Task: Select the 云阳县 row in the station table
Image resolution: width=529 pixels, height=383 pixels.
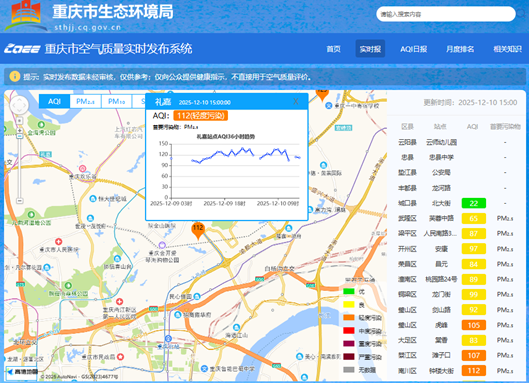Action: pos(457,142)
